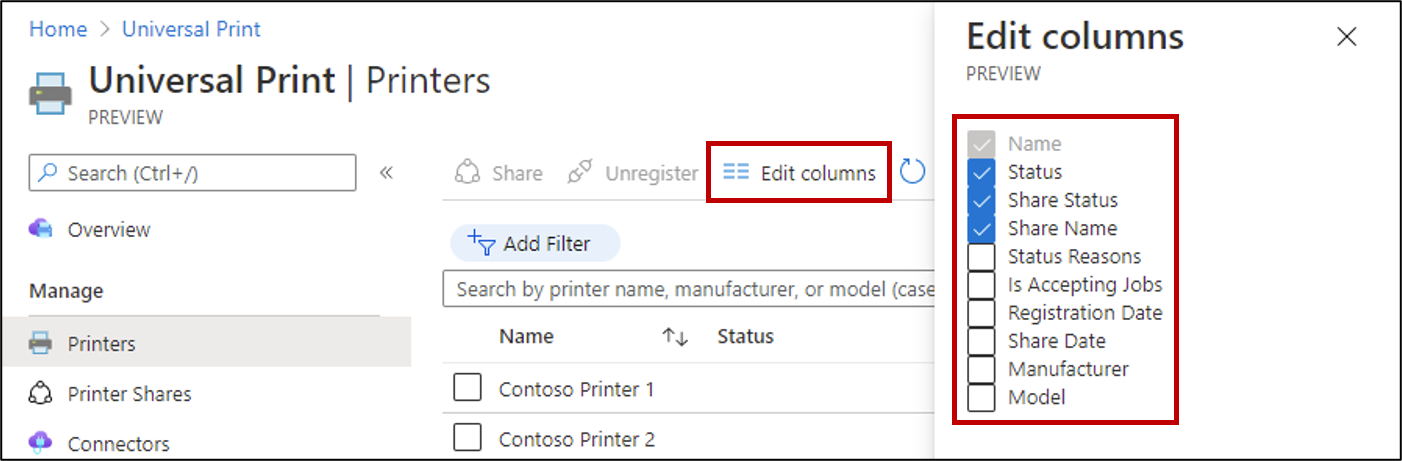
Task: Check the Is Accepting Jobs column
Action: [982, 285]
